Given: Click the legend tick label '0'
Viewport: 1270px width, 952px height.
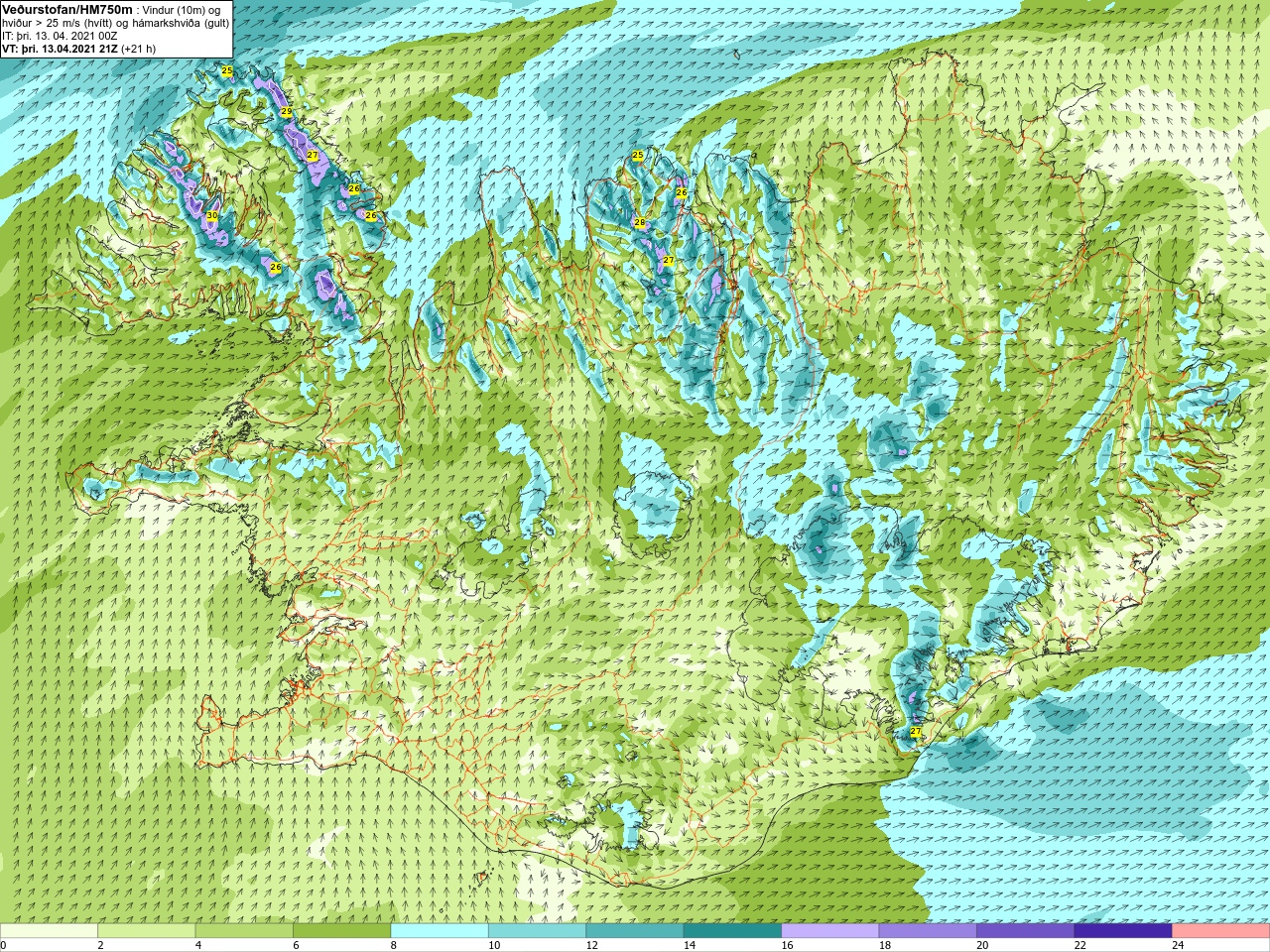Looking at the screenshot, I should pyautogui.click(x=4, y=946).
